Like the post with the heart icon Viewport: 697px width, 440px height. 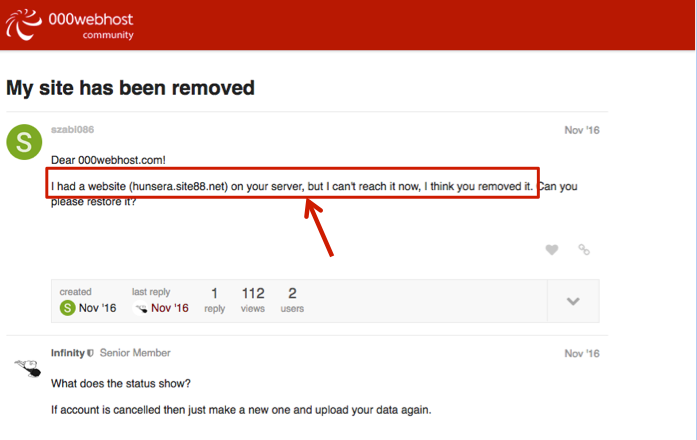(551, 250)
